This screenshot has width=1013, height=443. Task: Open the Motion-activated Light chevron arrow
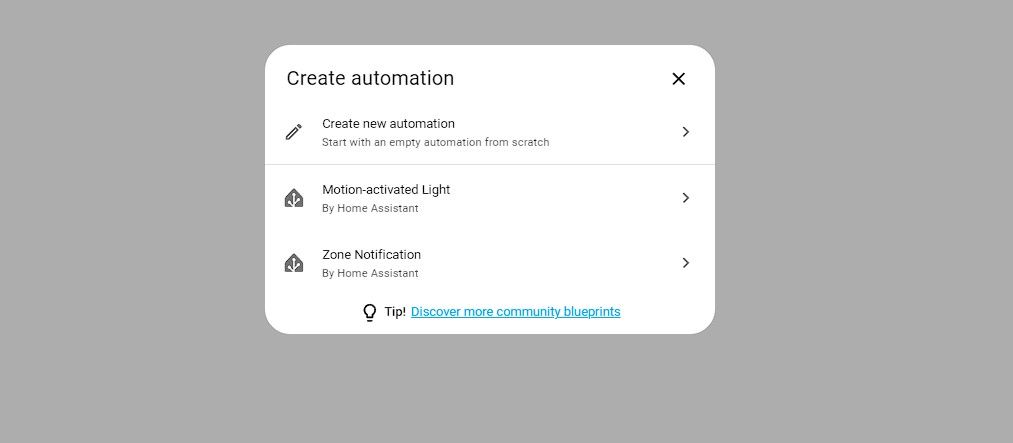click(x=685, y=198)
